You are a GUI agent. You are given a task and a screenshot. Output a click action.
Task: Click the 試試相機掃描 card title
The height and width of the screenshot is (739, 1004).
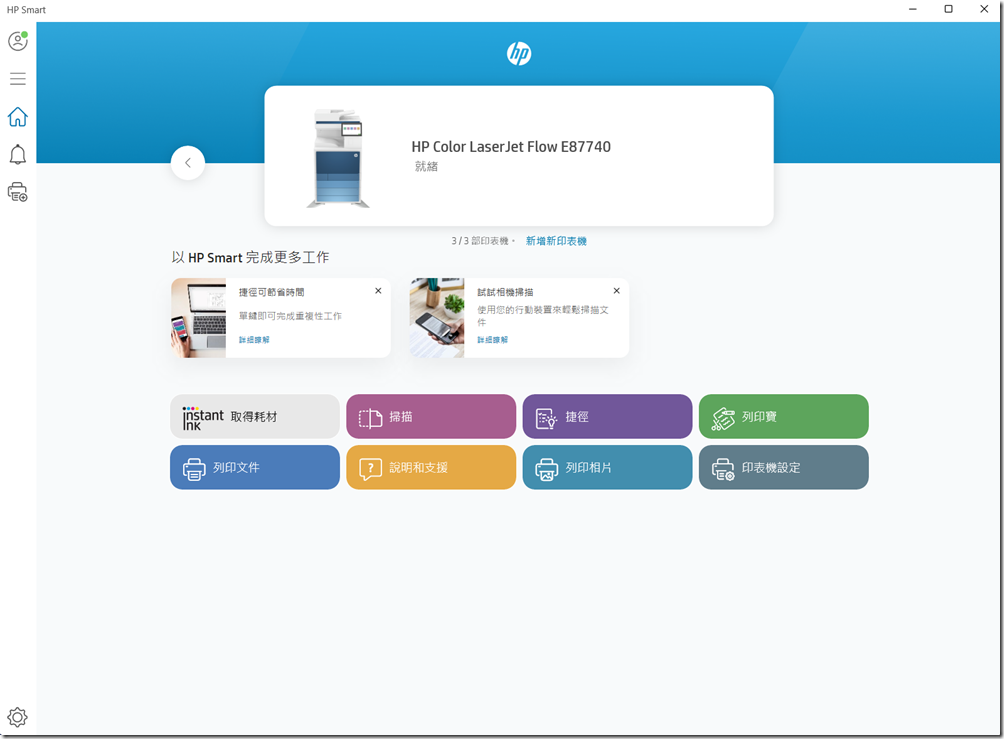click(x=505, y=292)
